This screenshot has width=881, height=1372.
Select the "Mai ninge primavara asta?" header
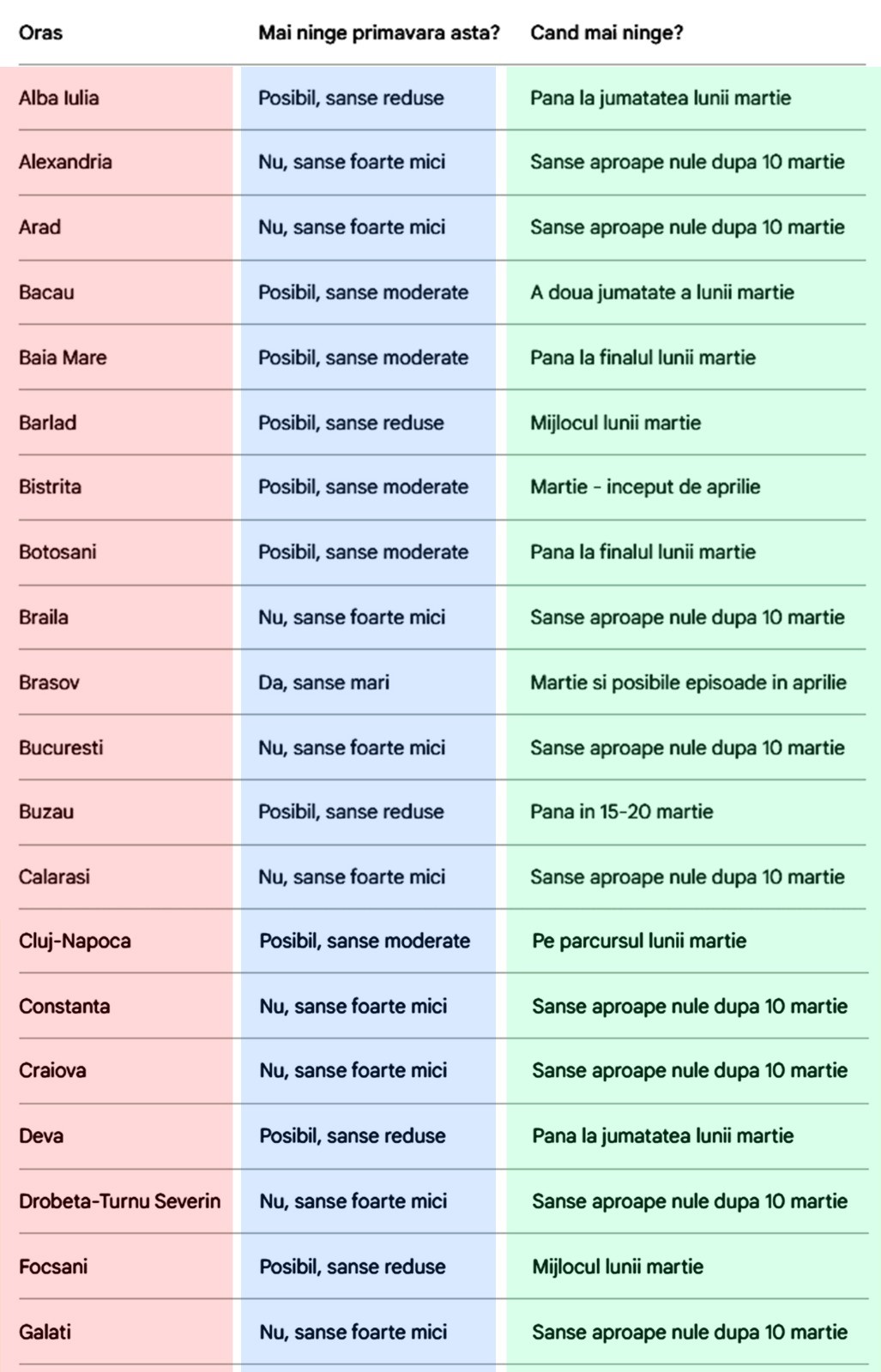pyautogui.click(x=378, y=33)
